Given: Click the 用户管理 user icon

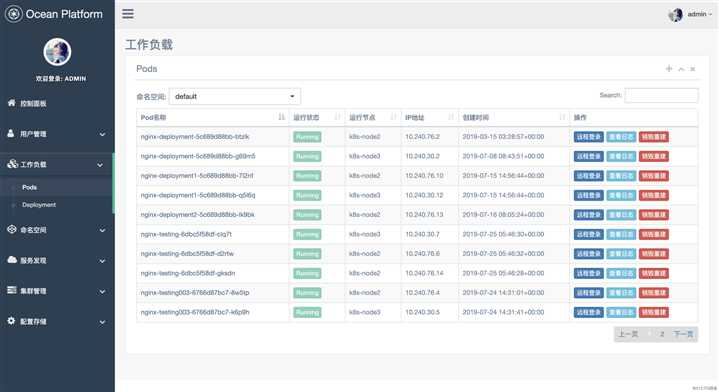Looking at the screenshot, I should click(x=11, y=133).
